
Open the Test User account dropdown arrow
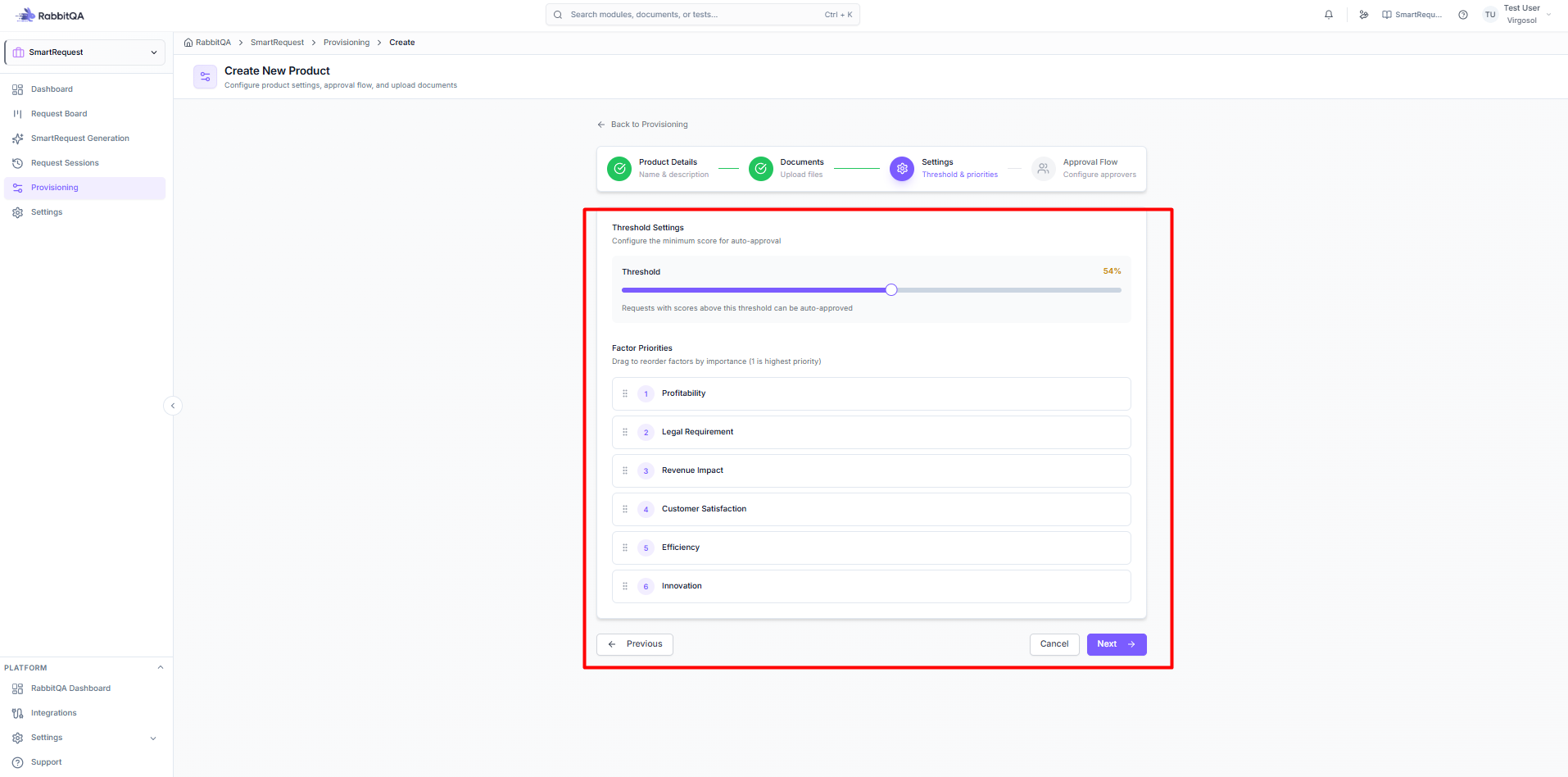click(x=1548, y=15)
